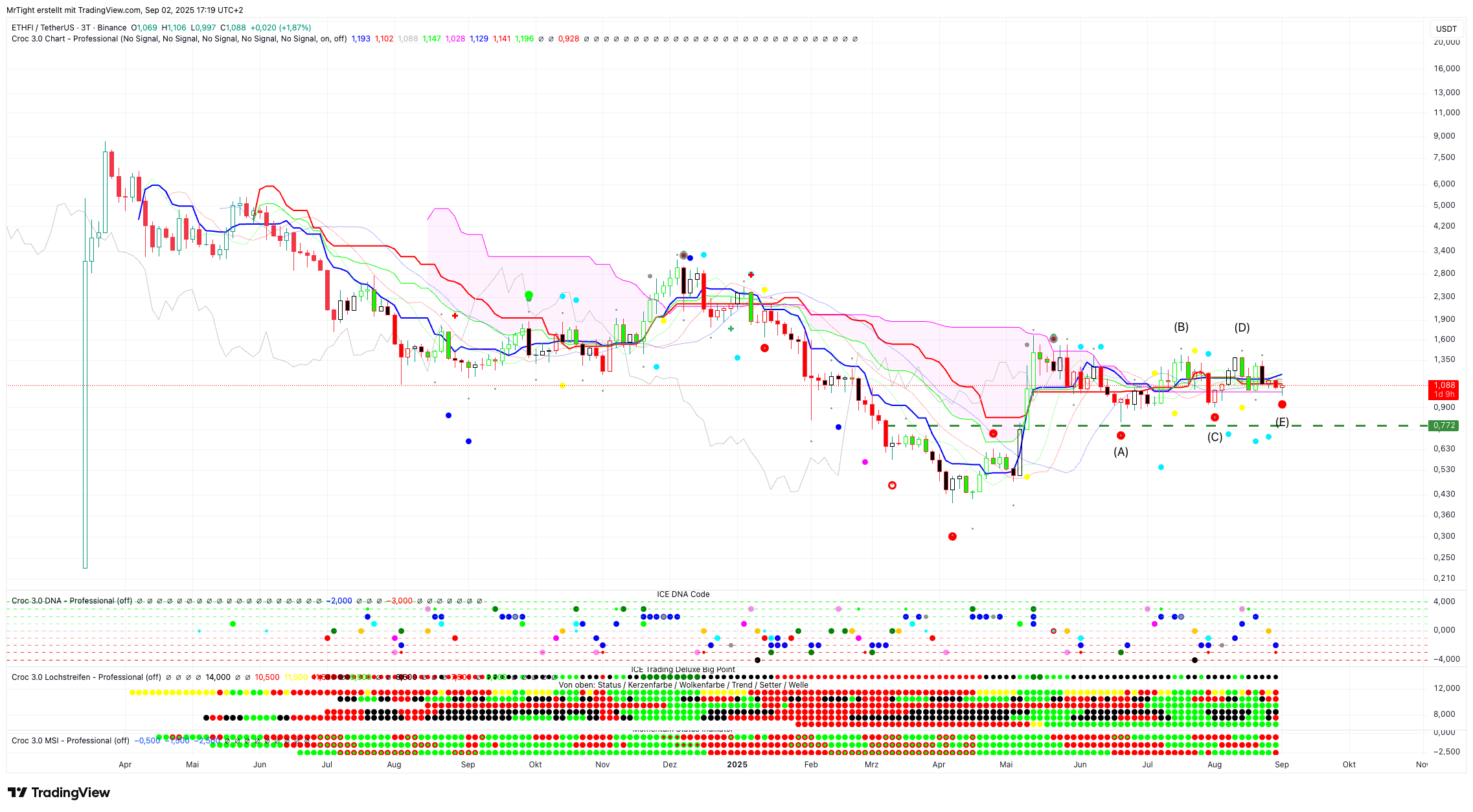Click the big red dot above label (E)
1473x812 pixels.
pos(1282,405)
